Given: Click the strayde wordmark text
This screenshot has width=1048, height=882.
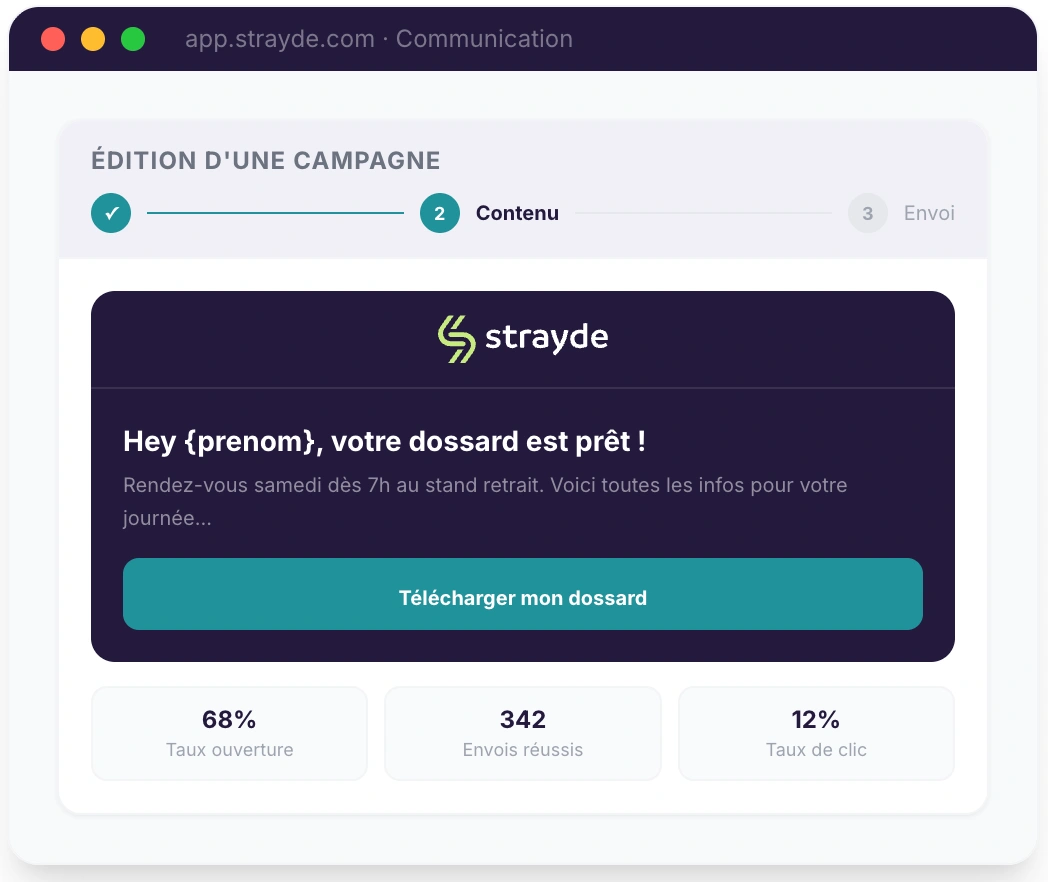Looking at the screenshot, I should tap(546, 338).
